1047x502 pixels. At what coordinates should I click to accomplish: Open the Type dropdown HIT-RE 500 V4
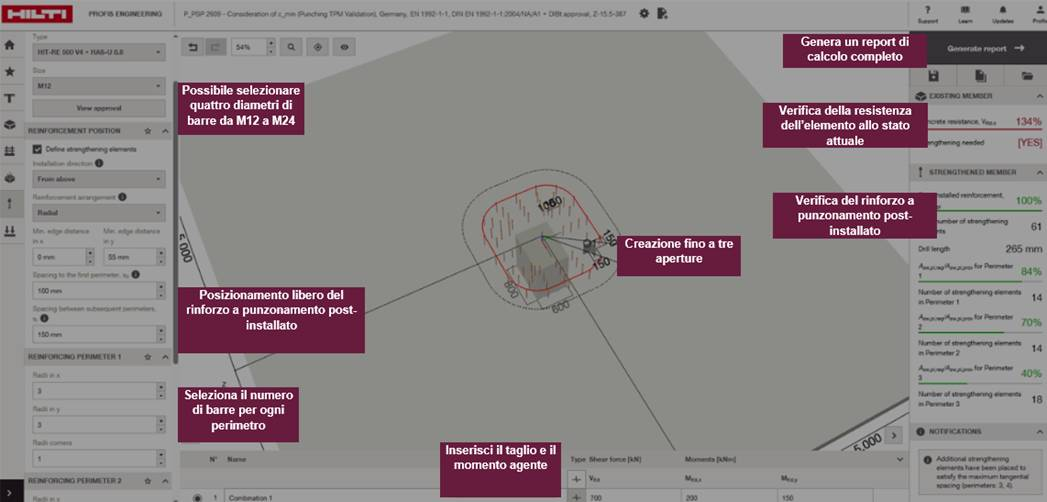(99, 52)
